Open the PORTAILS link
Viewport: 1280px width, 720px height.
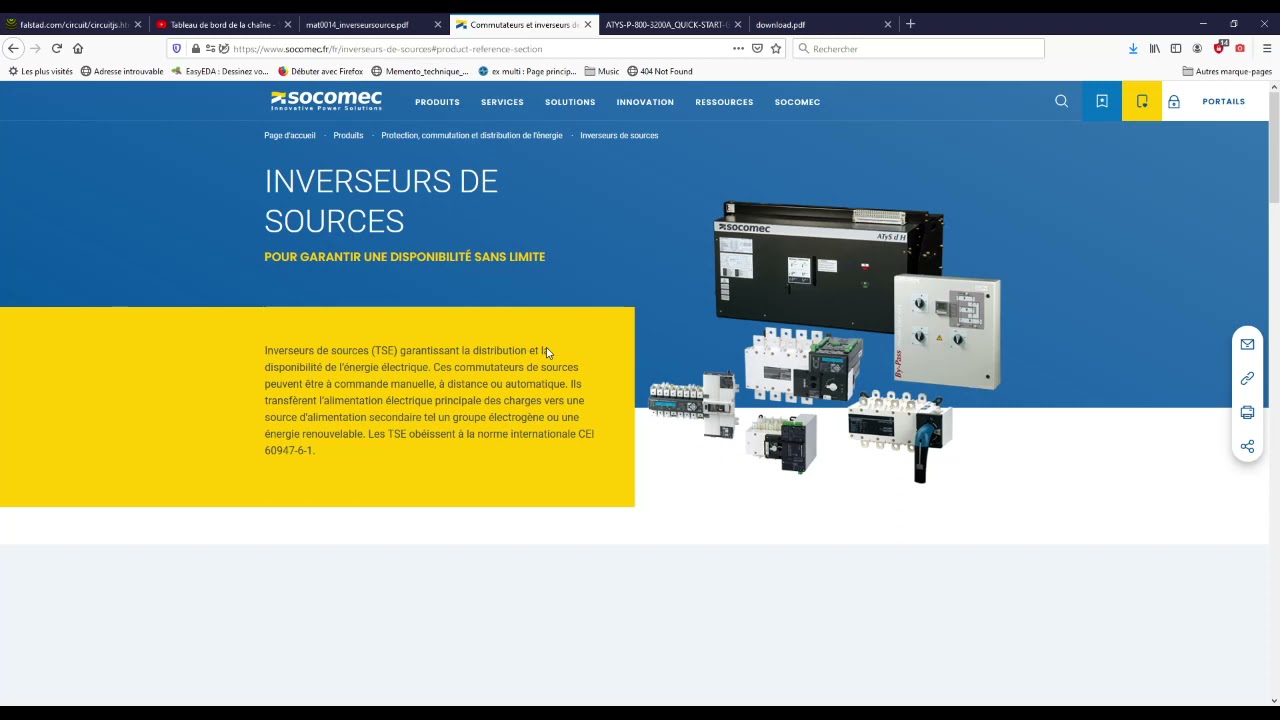pyautogui.click(x=1223, y=102)
